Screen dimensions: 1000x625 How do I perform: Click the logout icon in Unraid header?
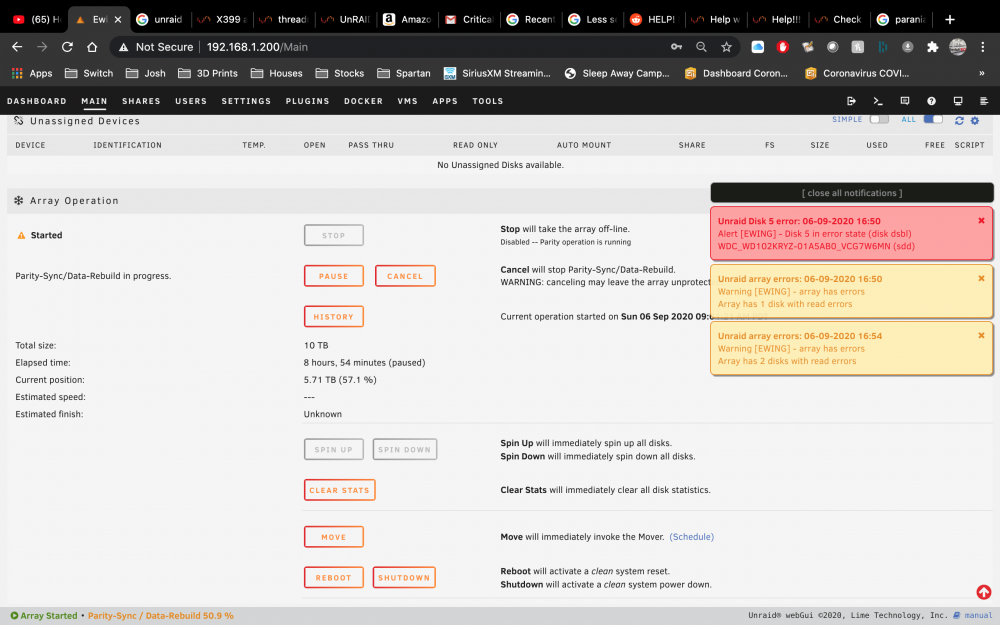851,101
